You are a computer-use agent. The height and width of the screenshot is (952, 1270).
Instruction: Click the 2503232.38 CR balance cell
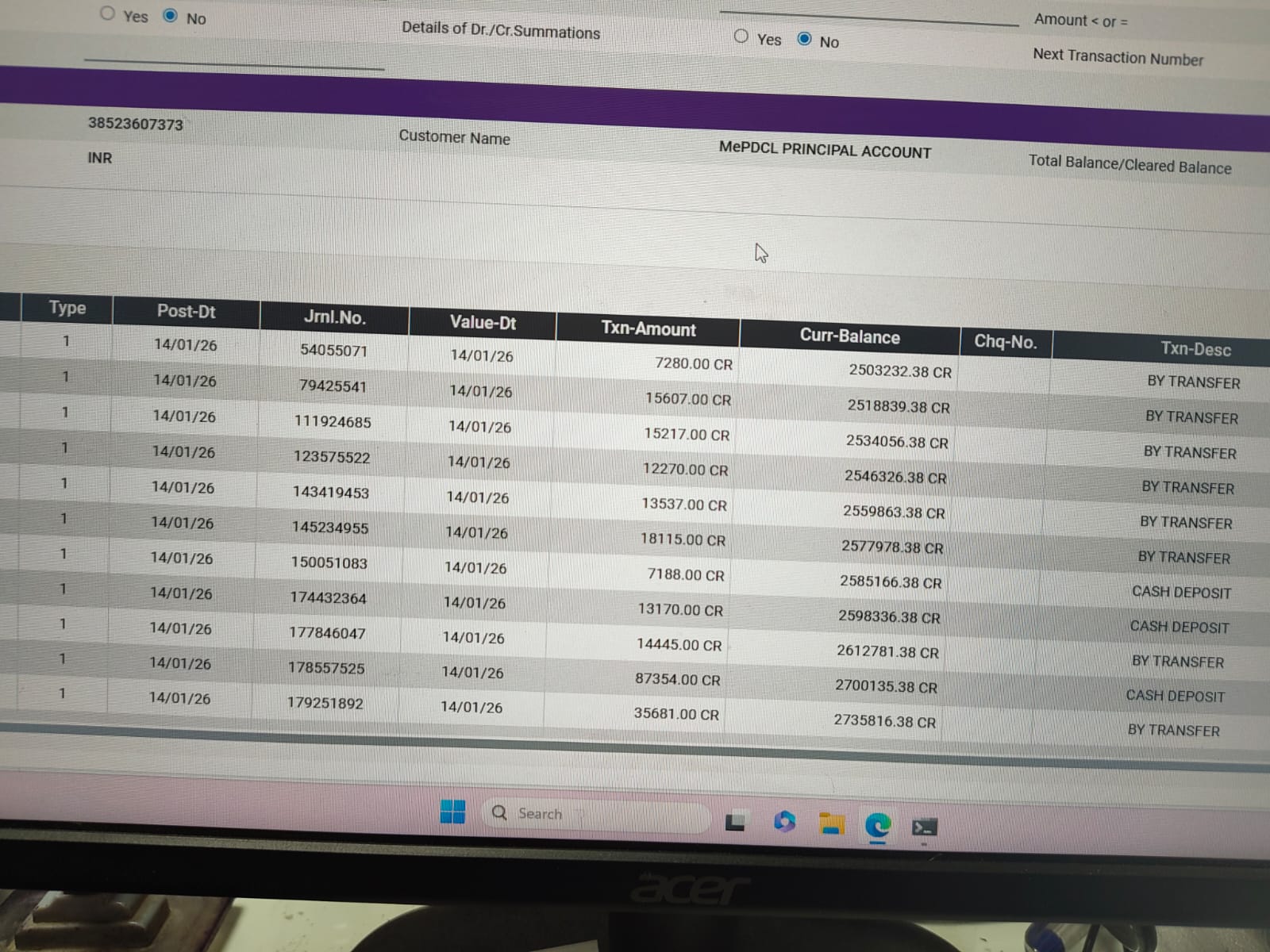900,370
